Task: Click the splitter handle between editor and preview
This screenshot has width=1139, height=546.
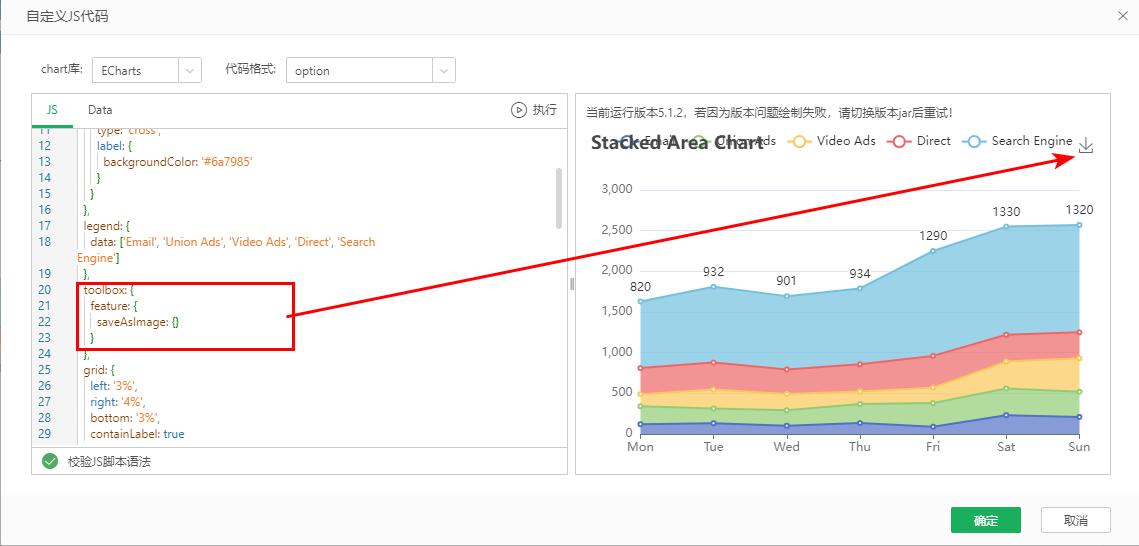Action: pyautogui.click(x=572, y=283)
